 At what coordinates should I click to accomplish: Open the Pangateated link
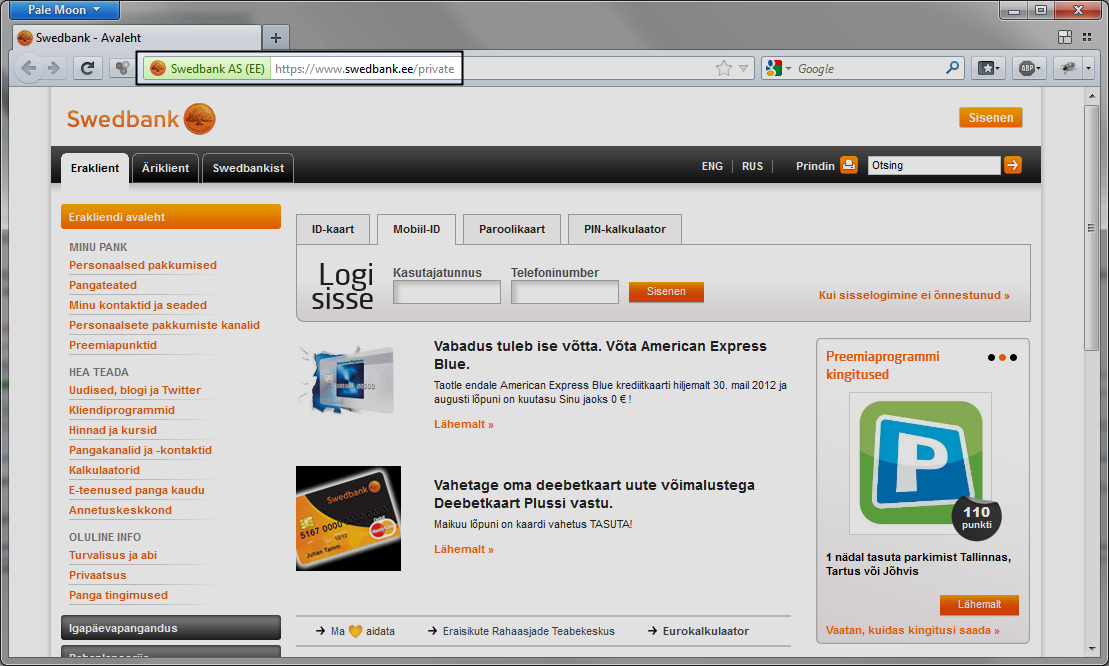point(103,285)
